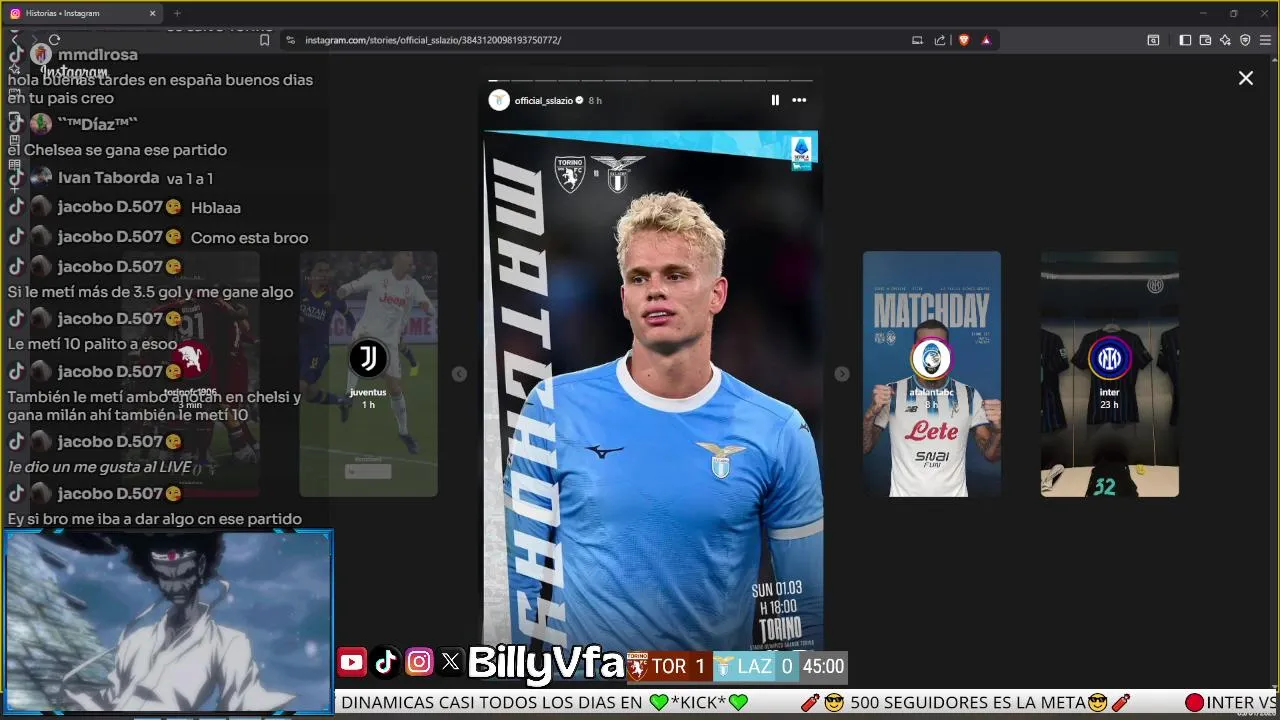
Task: Open the Leo AI sparkle icon
Action: click(x=1225, y=40)
